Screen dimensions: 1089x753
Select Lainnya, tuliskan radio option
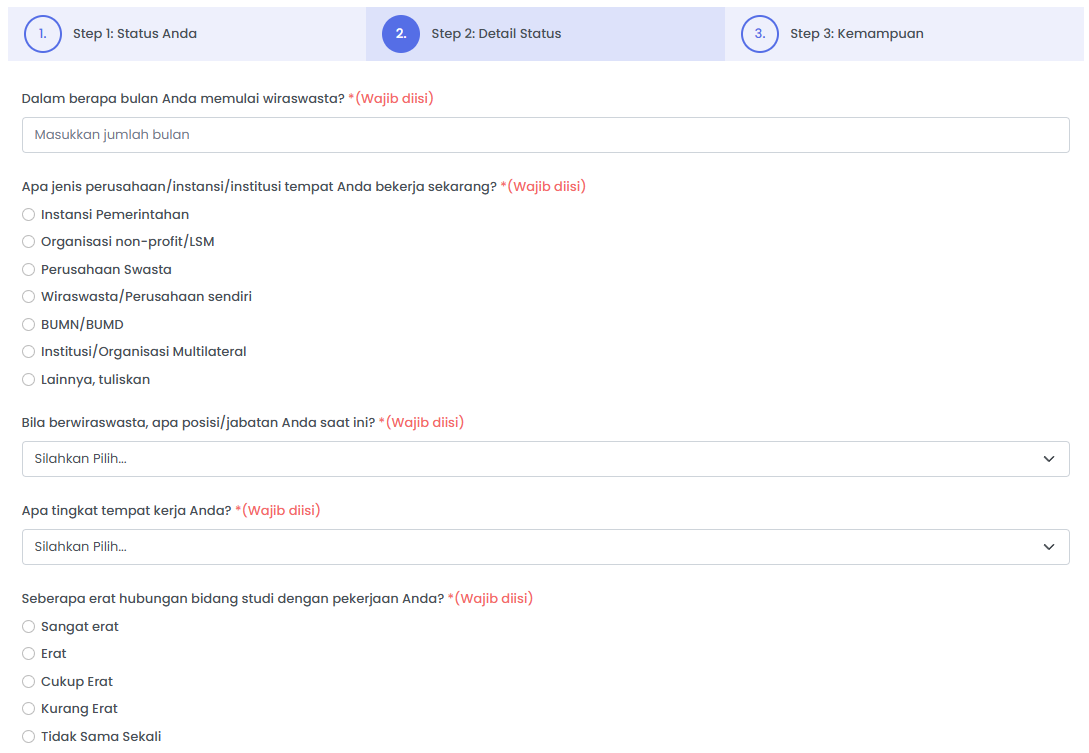click(x=29, y=380)
